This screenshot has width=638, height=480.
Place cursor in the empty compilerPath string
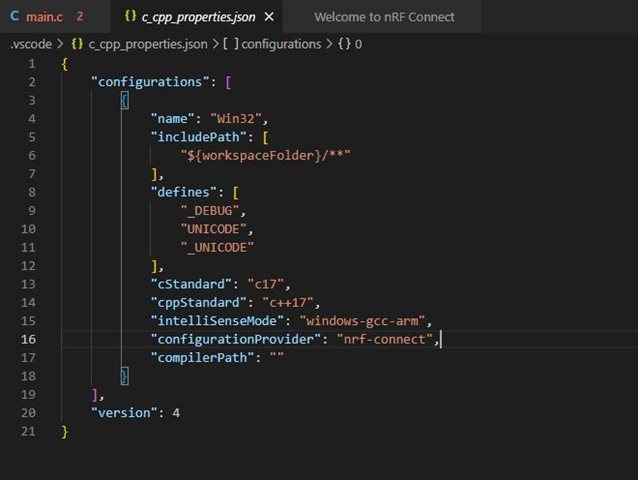click(277, 357)
